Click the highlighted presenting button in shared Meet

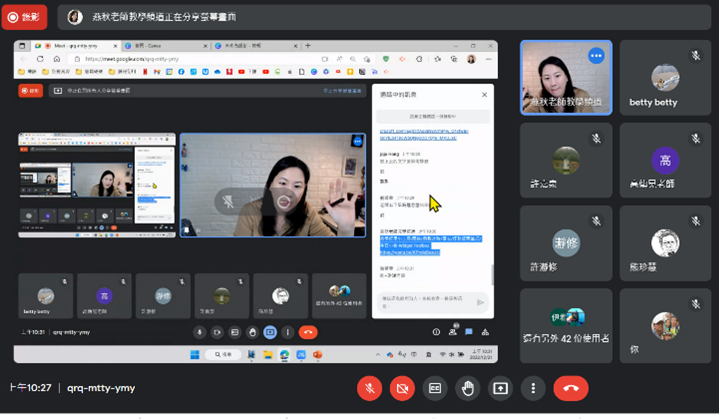(270, 332)
